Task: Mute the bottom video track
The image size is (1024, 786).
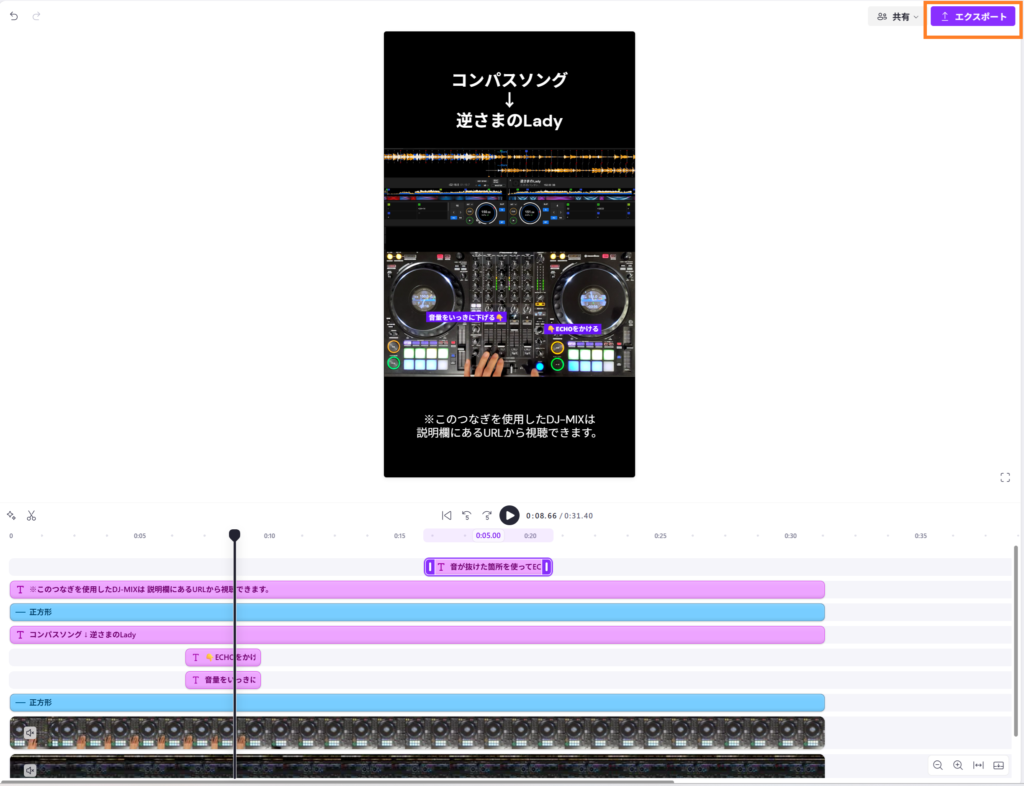Action: pos(30,770)
